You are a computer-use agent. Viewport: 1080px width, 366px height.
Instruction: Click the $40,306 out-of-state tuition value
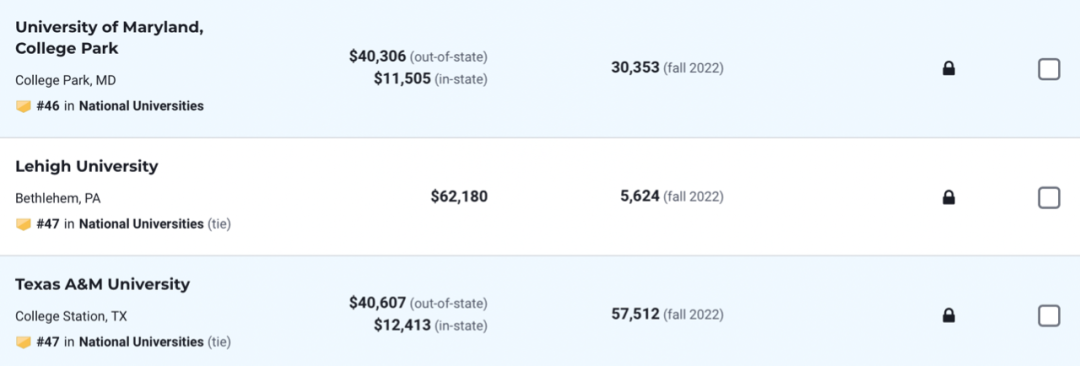pos(378,56)
